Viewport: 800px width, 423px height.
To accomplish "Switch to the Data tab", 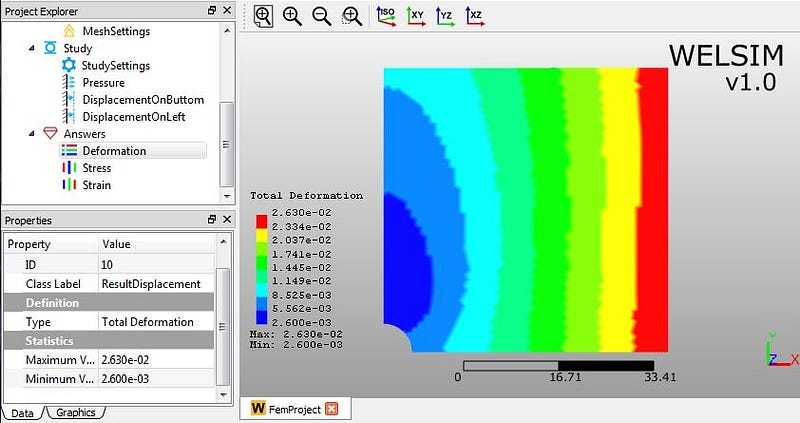I will 22,413.
